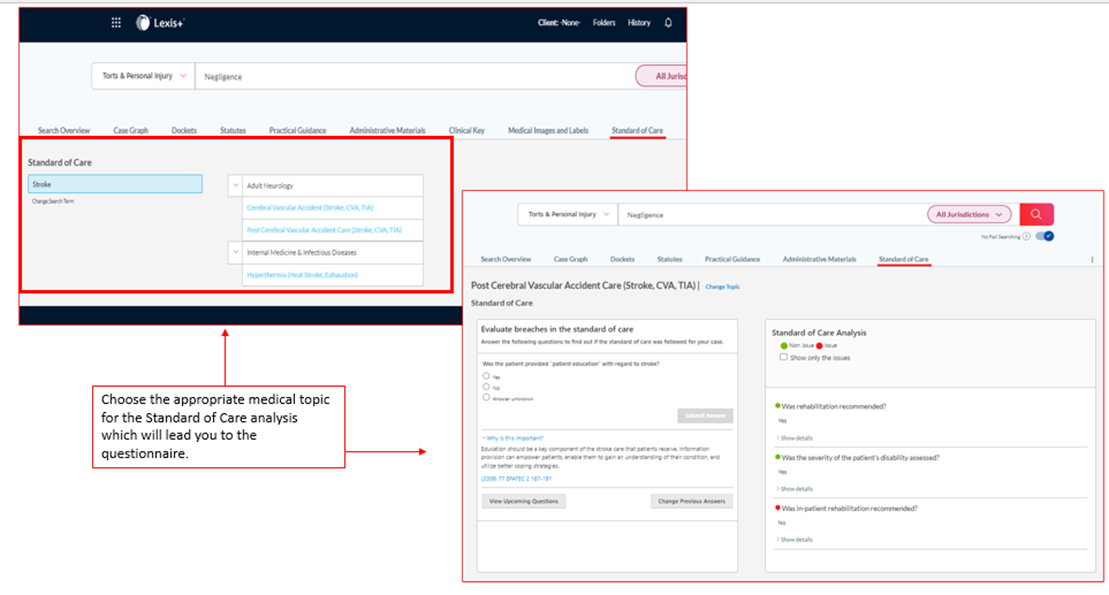Open the All Jurisdictions dropdown in right window
This screenshot has width=1109, height=595.
tap(969, 214)
